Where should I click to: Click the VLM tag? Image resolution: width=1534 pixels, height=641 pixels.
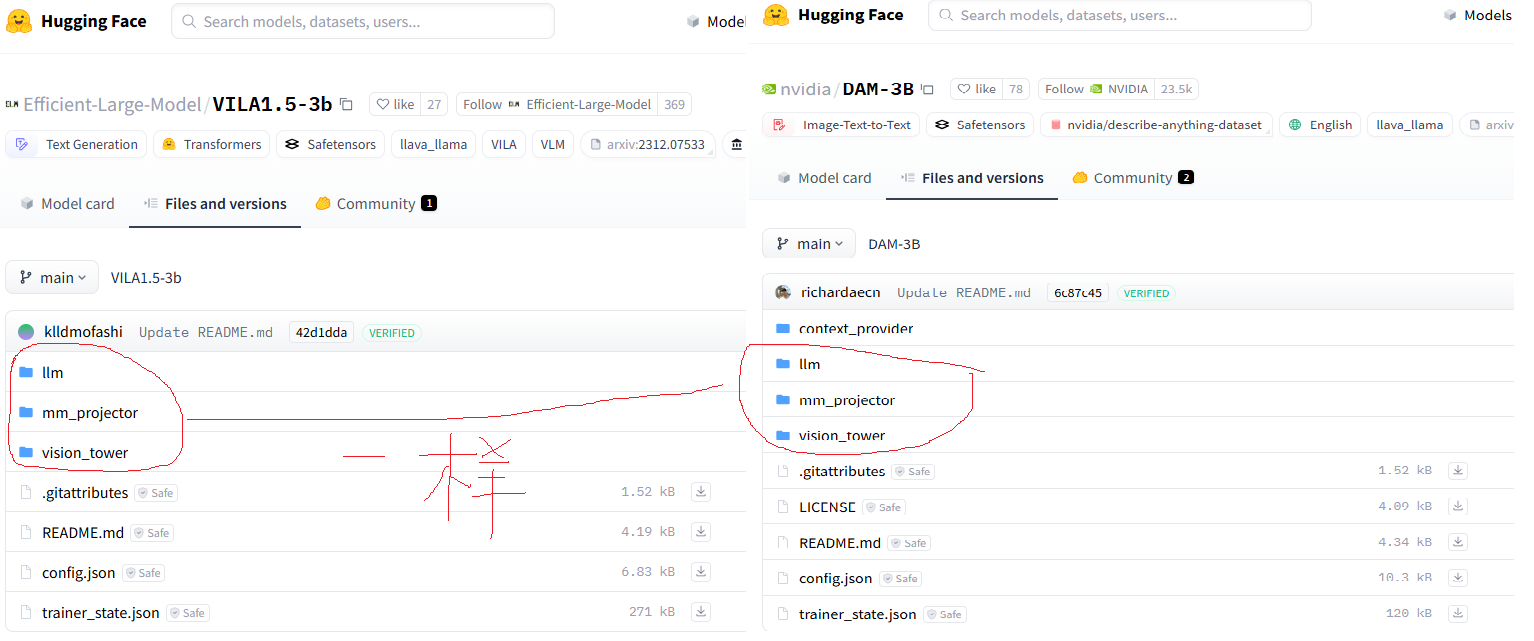tap(553, 144)
